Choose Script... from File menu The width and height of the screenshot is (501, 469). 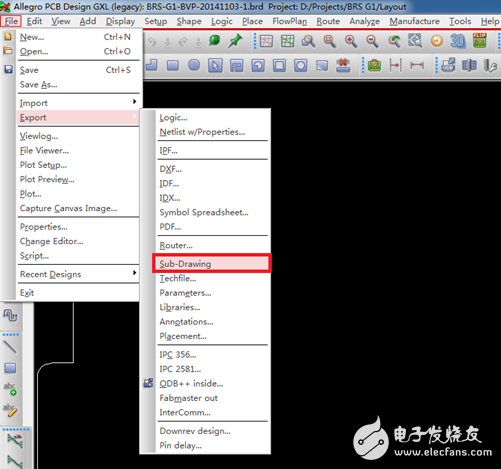click(x=34, y=256)
